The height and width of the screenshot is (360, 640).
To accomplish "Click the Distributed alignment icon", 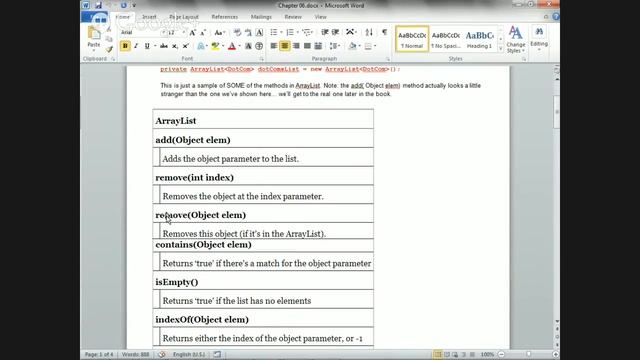I will tap(318, 46).
